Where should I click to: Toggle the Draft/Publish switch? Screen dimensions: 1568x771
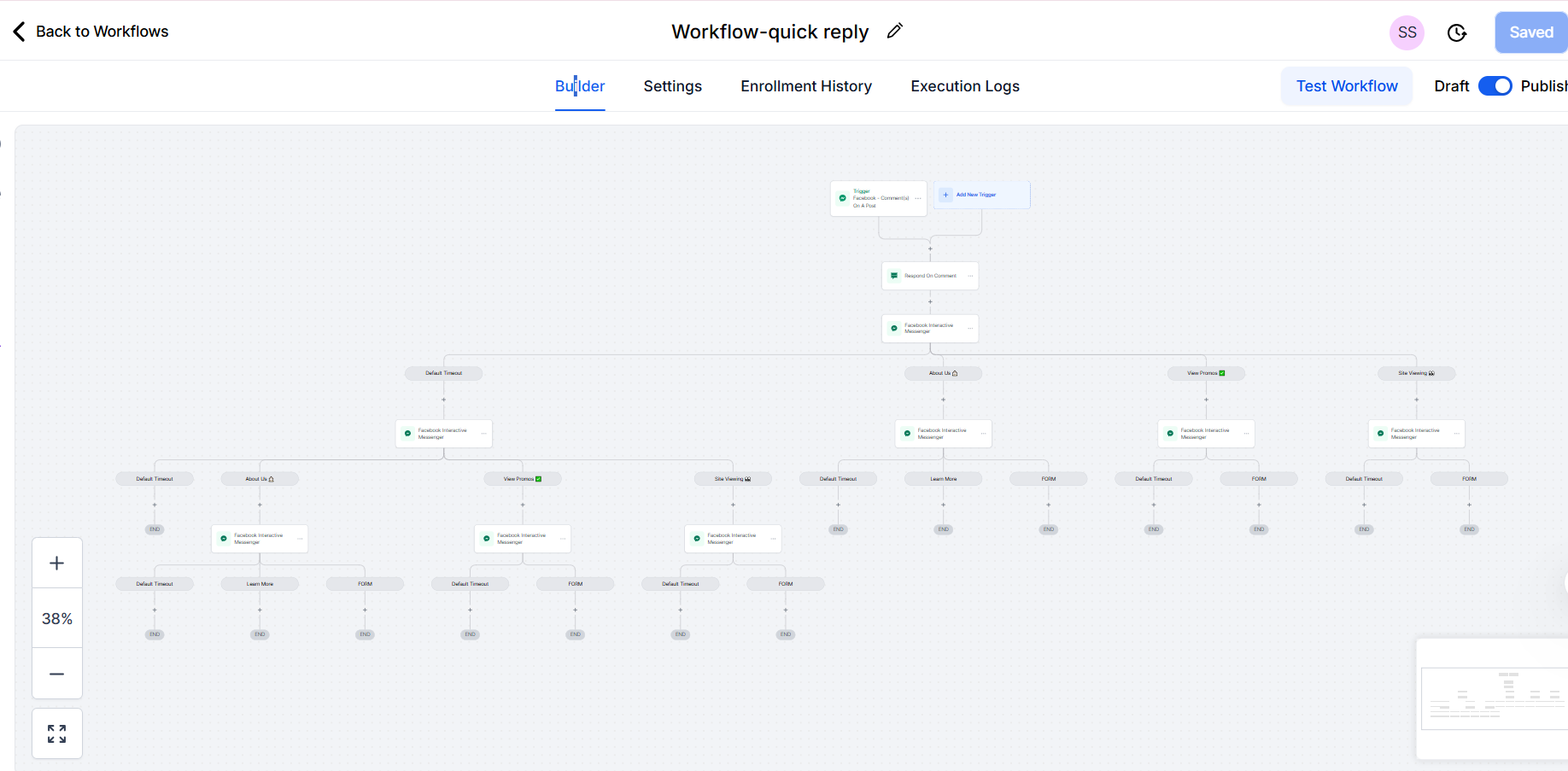coord(1495,86)
